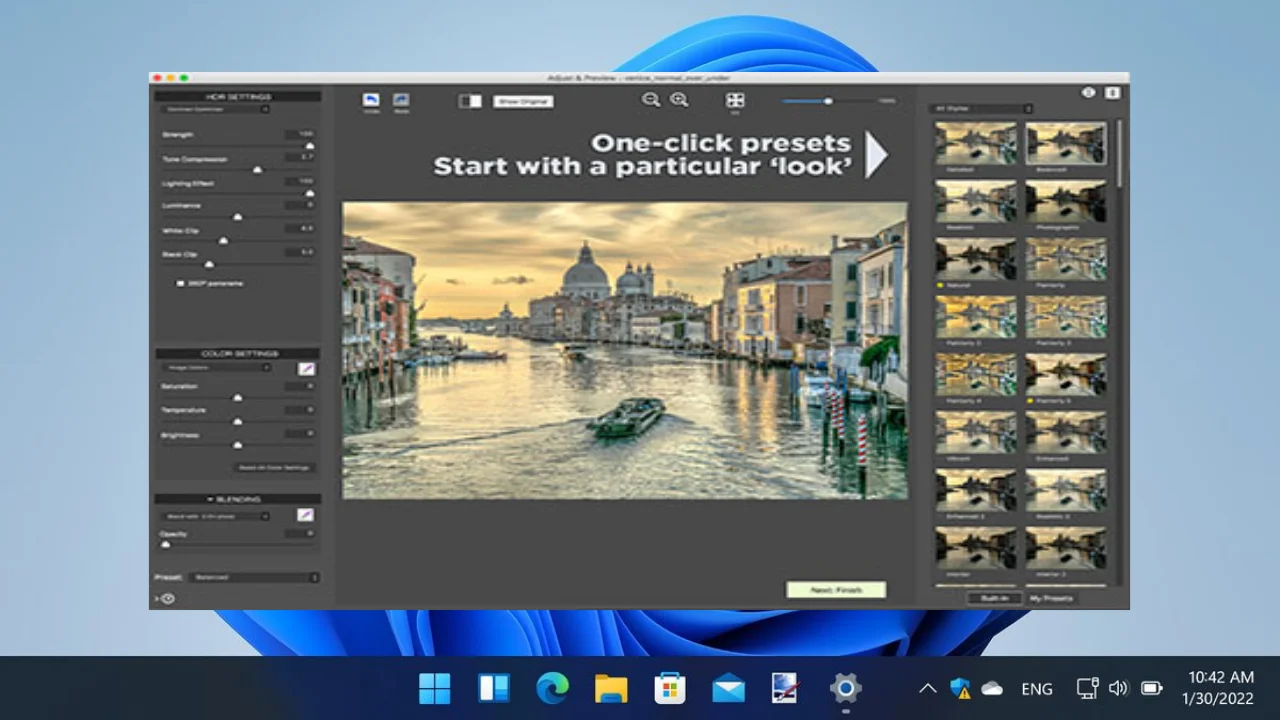1280x720 pixels.
Task: Click the Saturation slider handle
Action: pyautogui.click(x=237, y=397)
